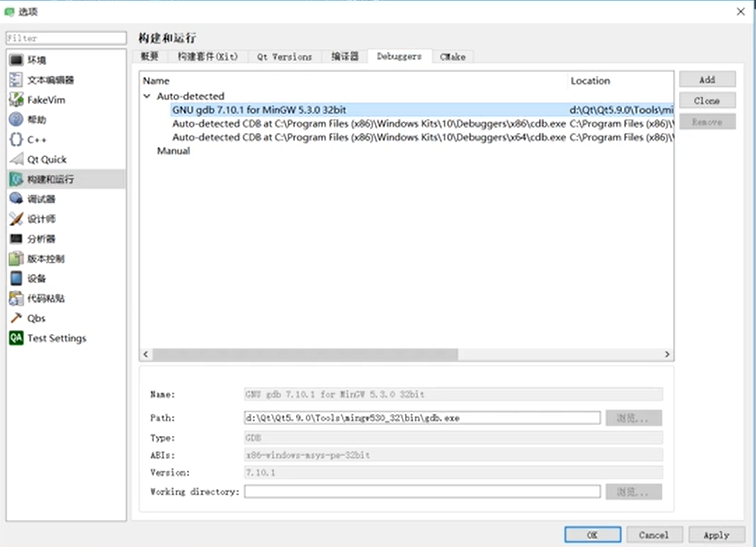Select the Manual tree node
This screenshot has width=756, height=547.
[x=173, y=151]
